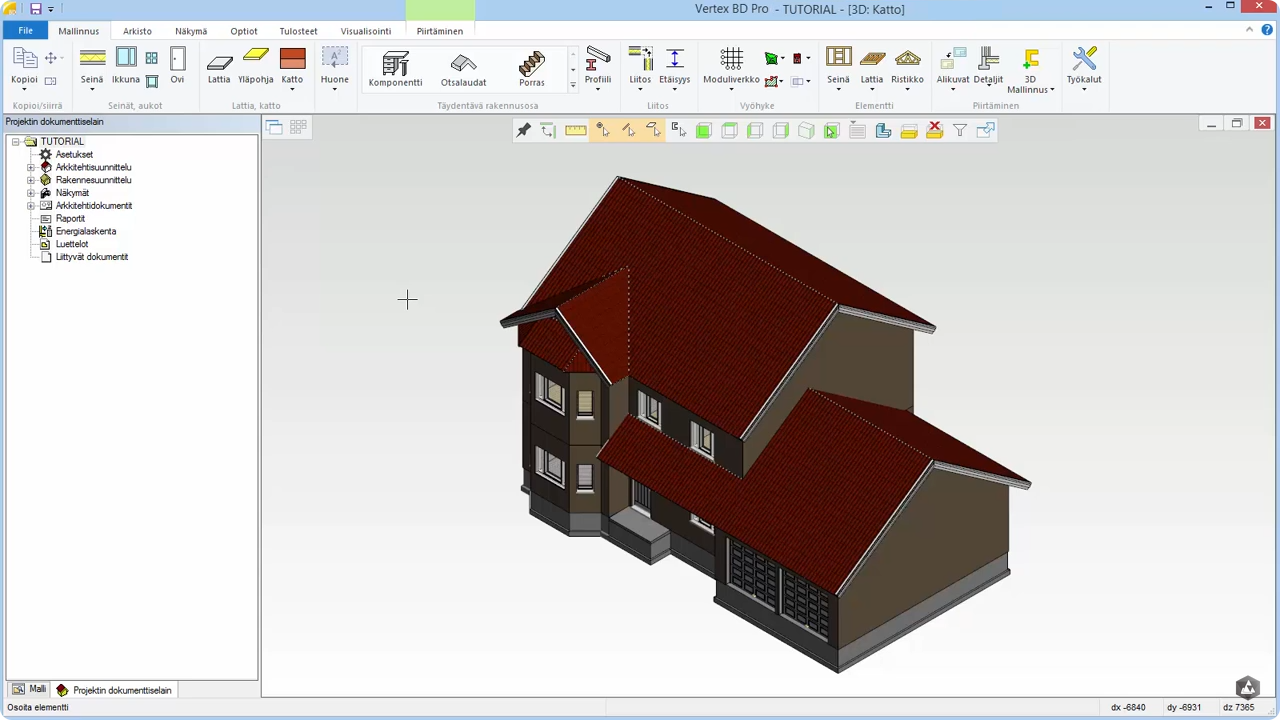Click the filter funnel icon

click(x=960, y=130)
